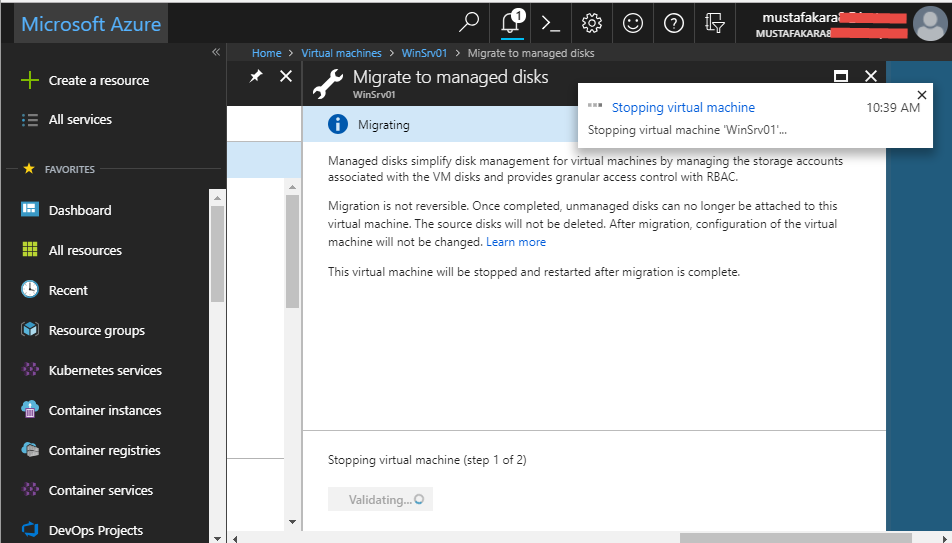
Task: Select Recent label in sidebar
Action: (68, 290)
